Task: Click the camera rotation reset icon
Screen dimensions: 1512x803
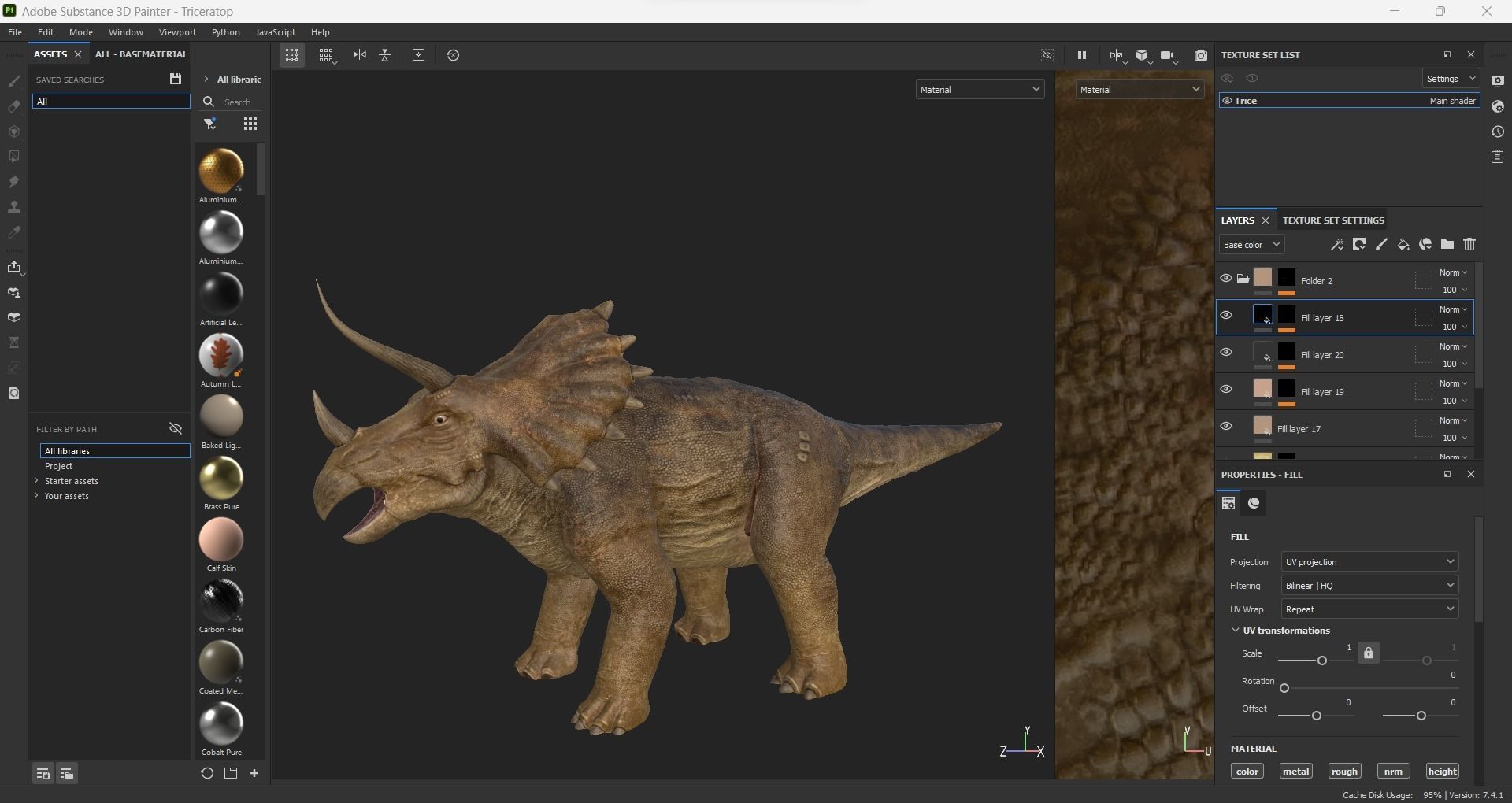Action: pos(453,55)
